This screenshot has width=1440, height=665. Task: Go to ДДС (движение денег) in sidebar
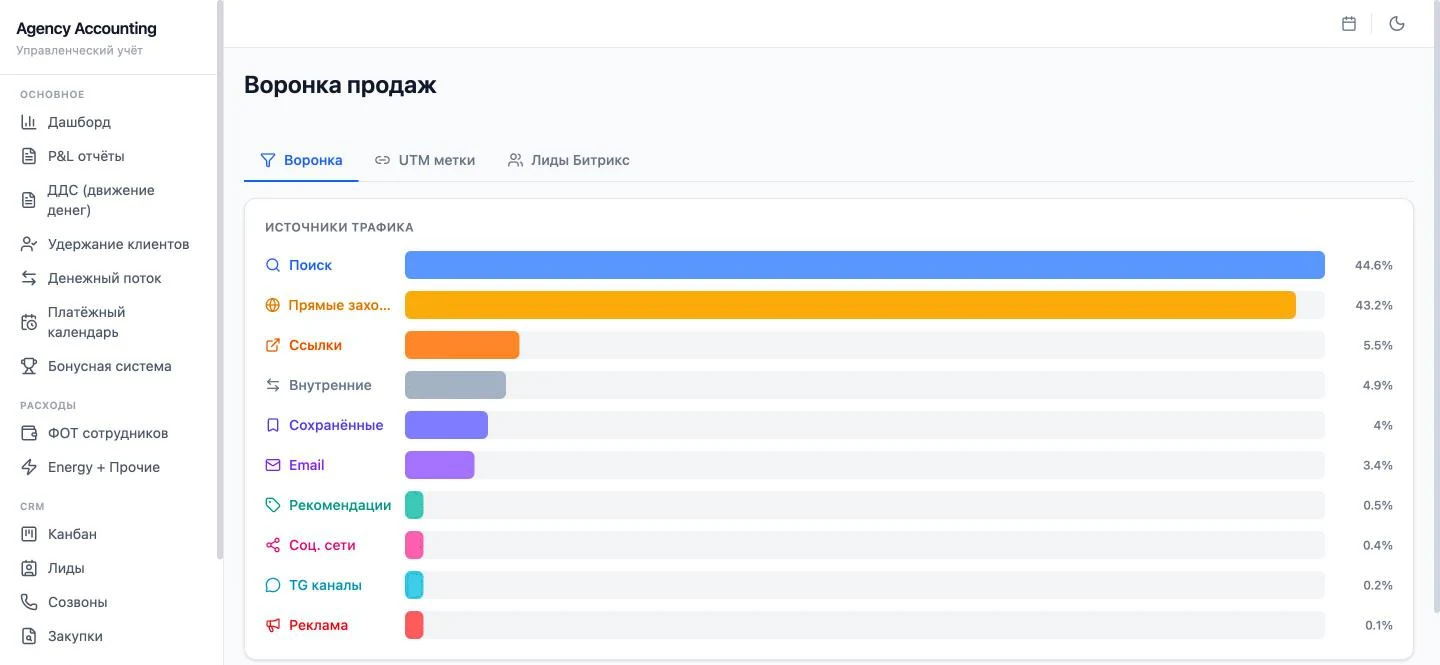[x=108, y=200]
